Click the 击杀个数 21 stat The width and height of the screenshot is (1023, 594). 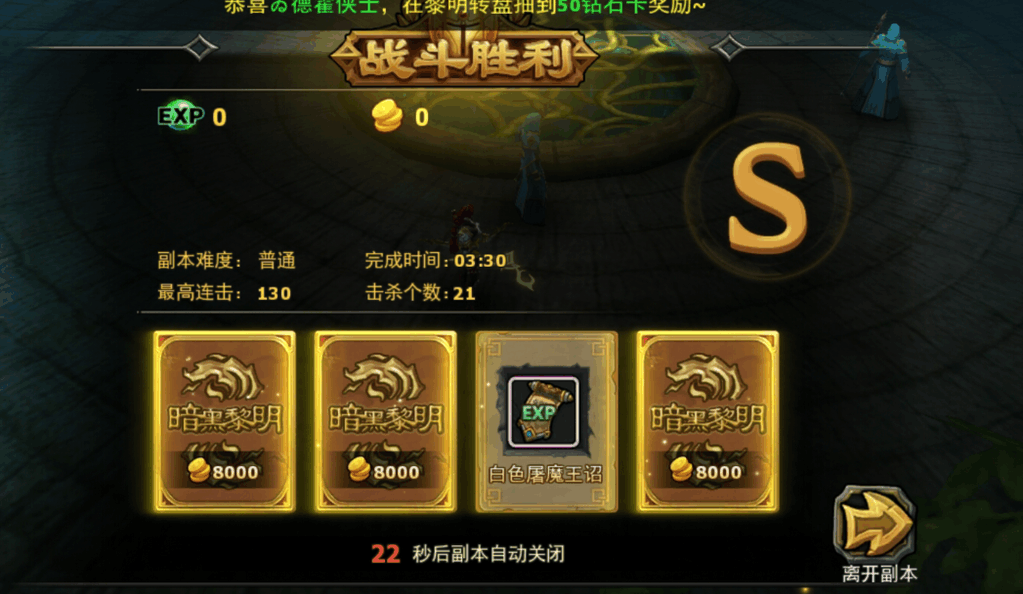420,292
